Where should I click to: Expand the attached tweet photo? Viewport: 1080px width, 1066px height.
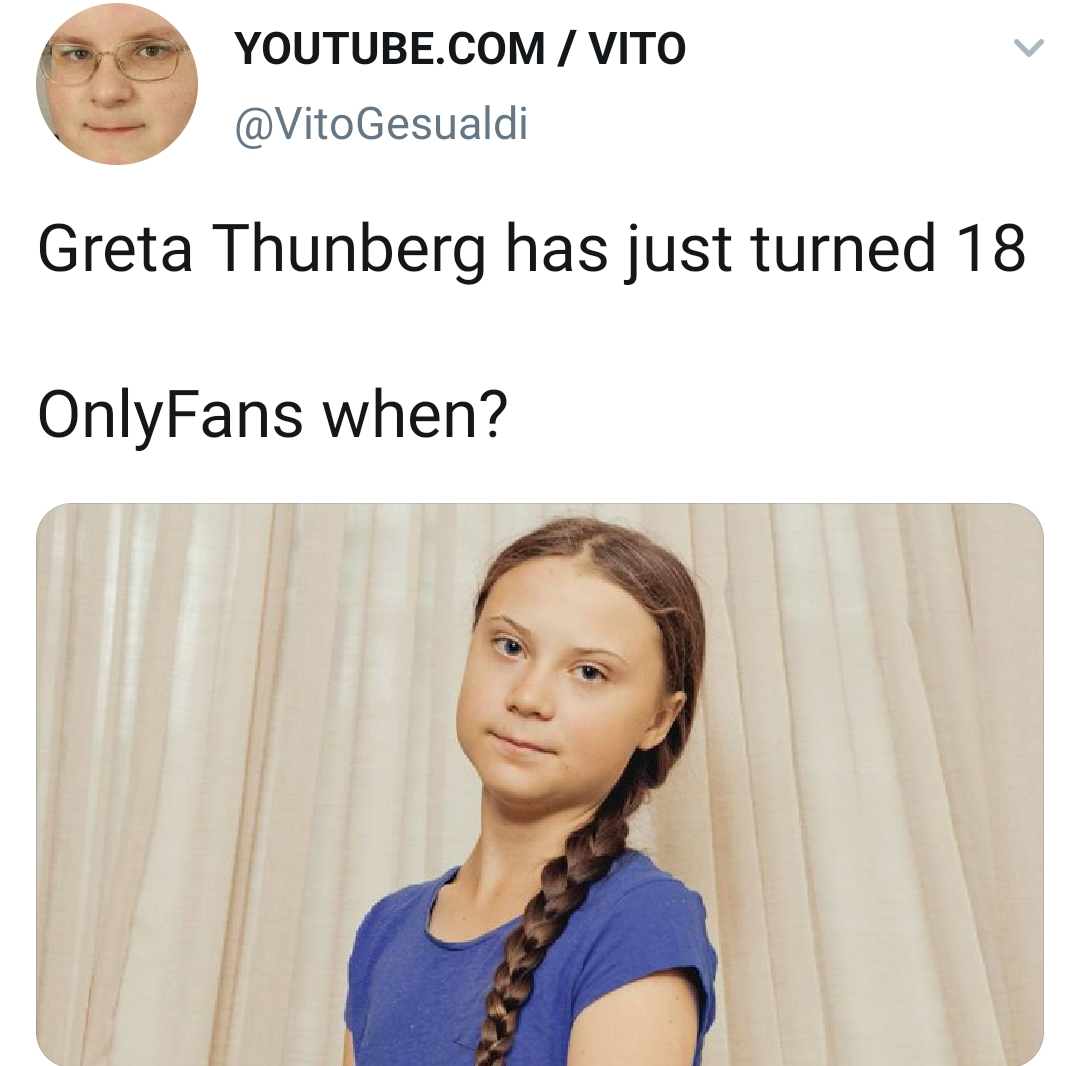click(540, 784)
